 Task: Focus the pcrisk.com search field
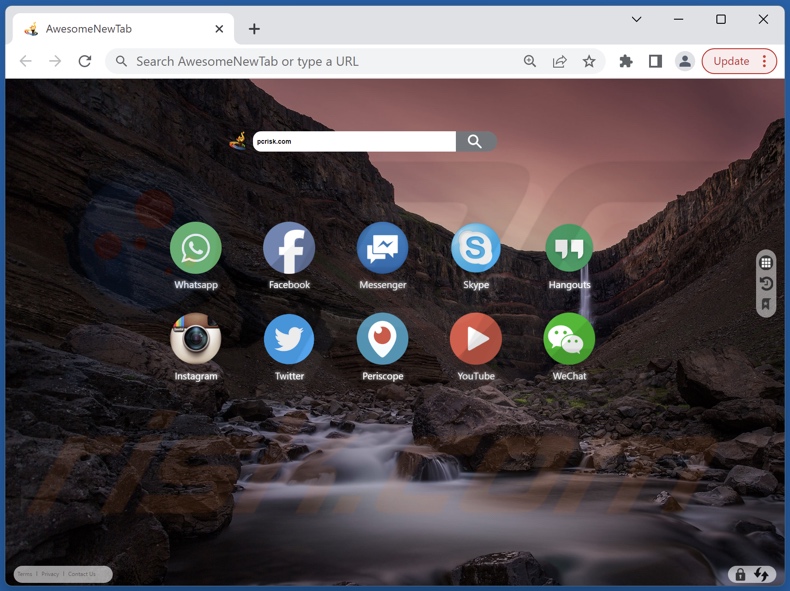[x=354, y=141]
